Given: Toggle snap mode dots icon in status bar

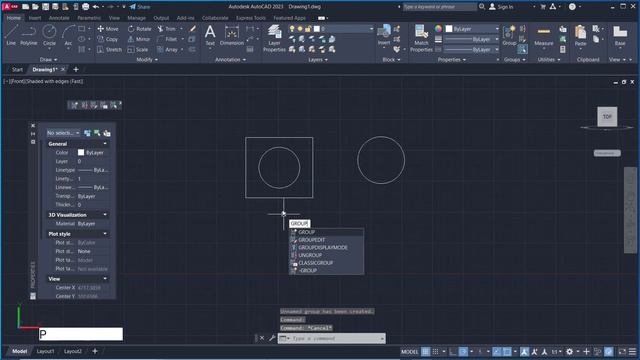Looking at the screenshot, I should (436, 351).
